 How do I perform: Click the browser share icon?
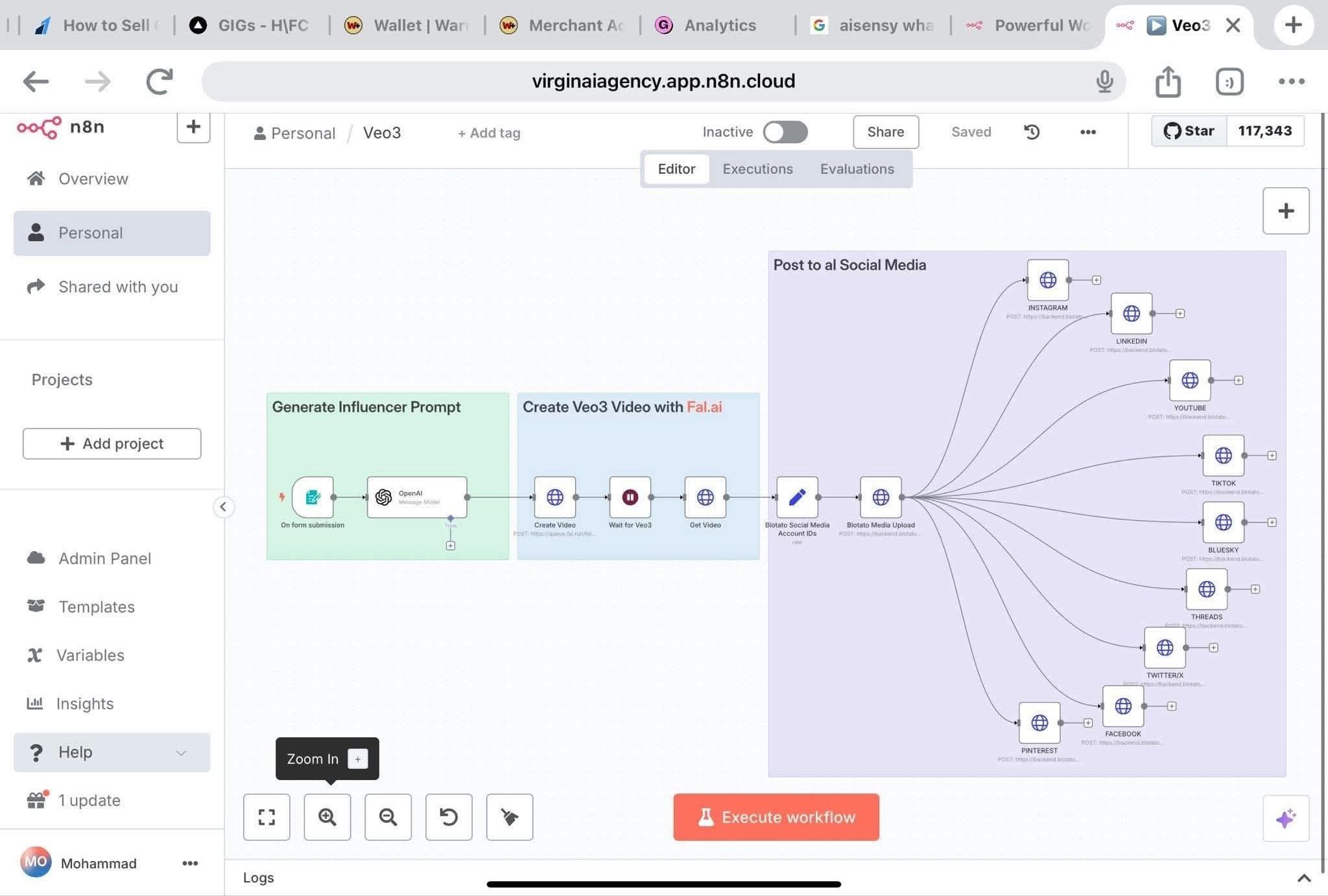click(x=1168, y=82)
